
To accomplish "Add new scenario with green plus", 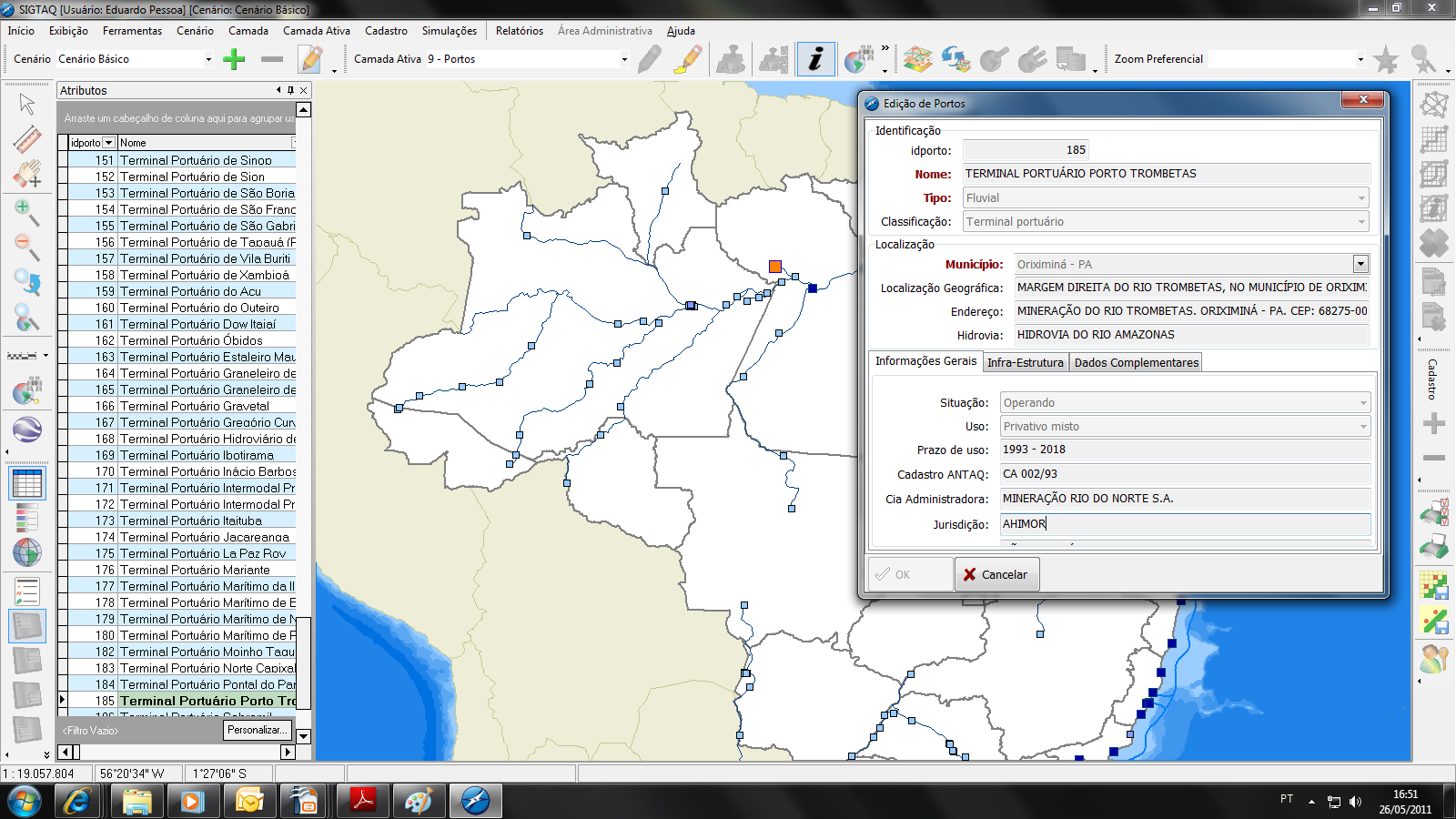I will click(234, 59).
